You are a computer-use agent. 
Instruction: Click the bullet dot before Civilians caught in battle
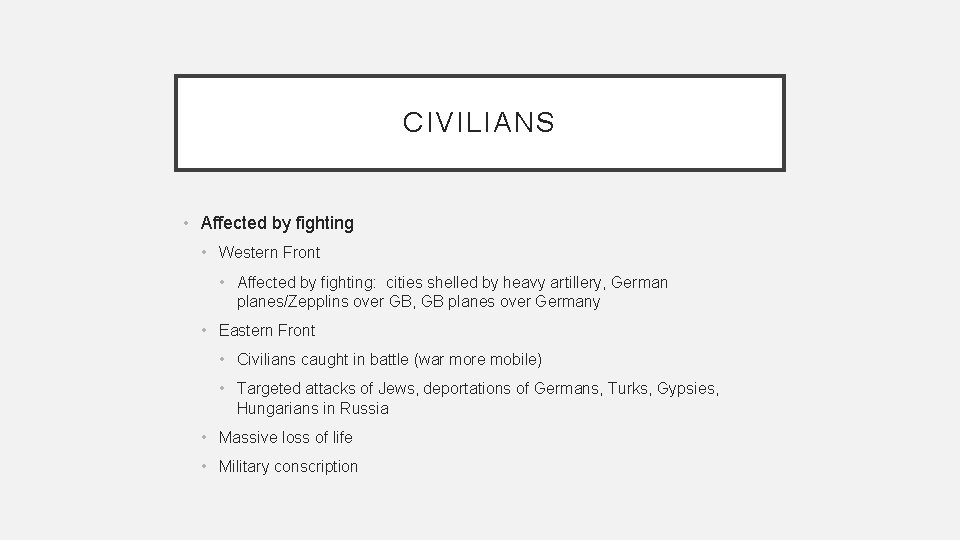pyautogui.click(x=224, y=359)
